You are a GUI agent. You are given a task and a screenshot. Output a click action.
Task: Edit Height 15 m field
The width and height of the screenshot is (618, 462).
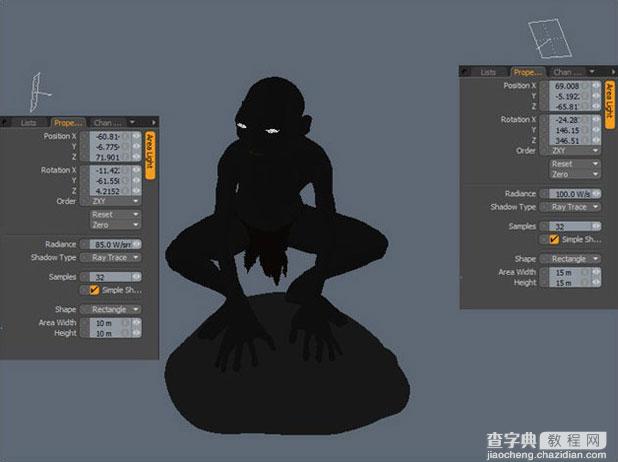tap(570, 283)
